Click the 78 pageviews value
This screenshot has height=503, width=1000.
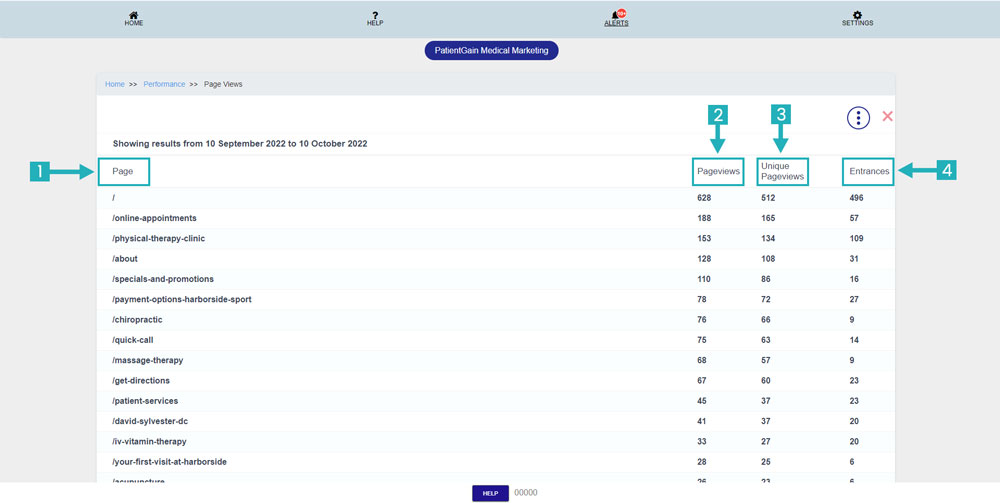(702, 300)
